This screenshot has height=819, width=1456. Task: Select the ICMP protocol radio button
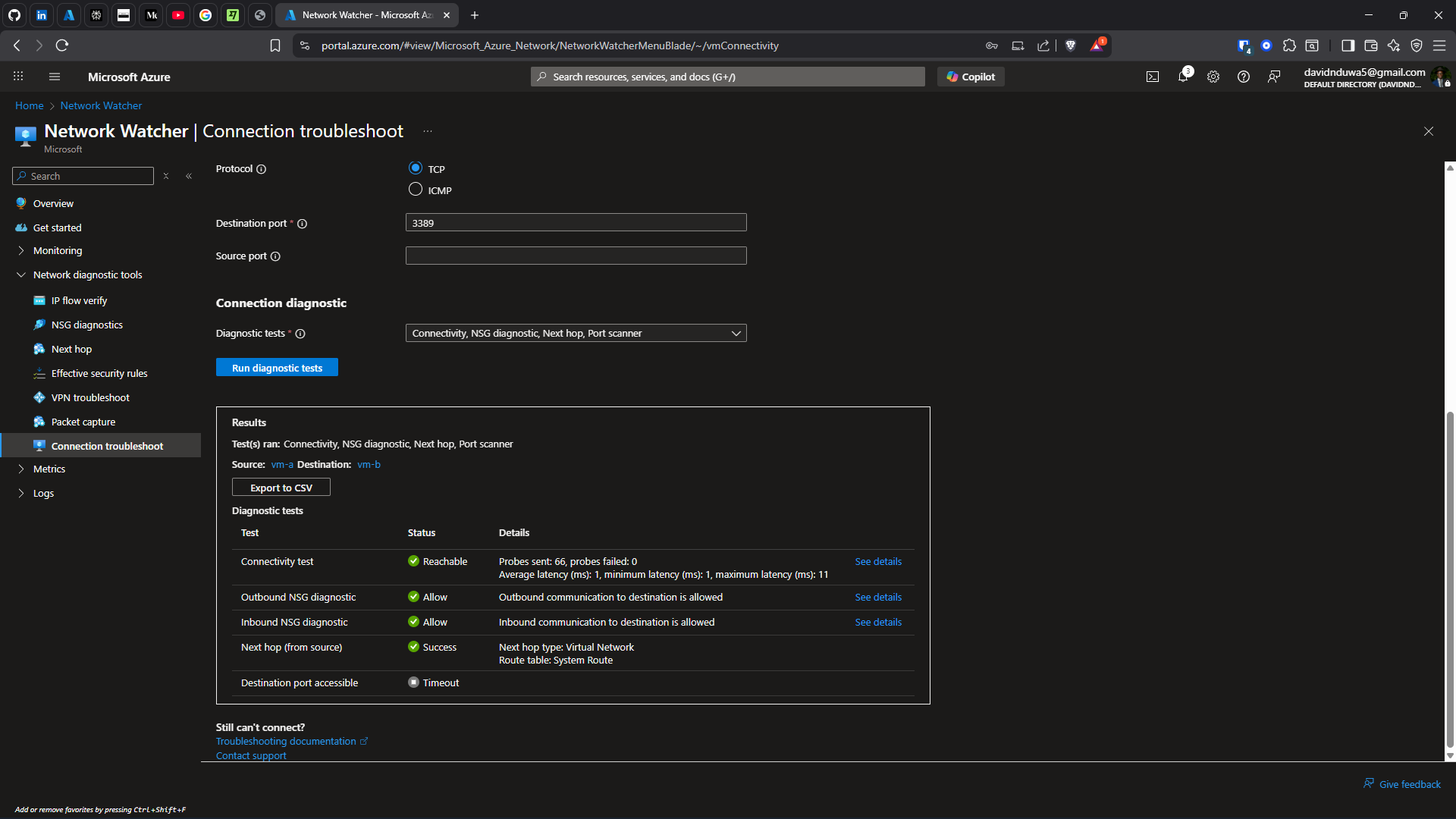[x=416, y=190]
